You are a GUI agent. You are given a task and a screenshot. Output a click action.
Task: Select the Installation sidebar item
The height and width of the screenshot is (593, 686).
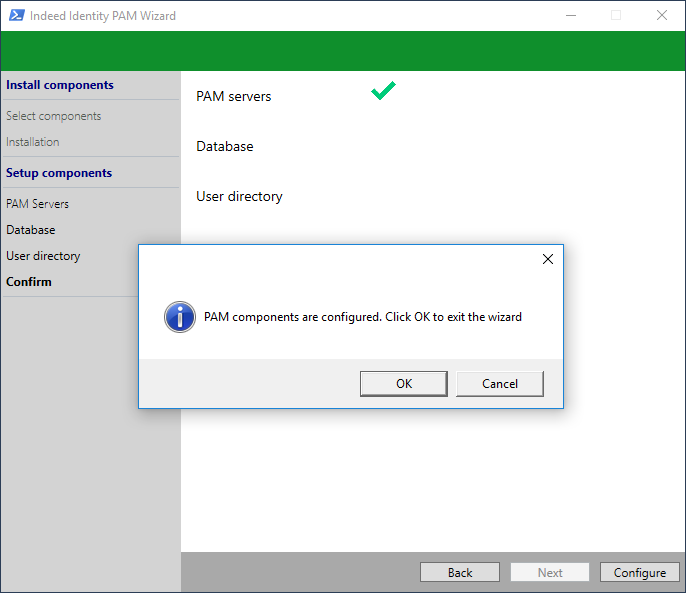tap(33, 142)
